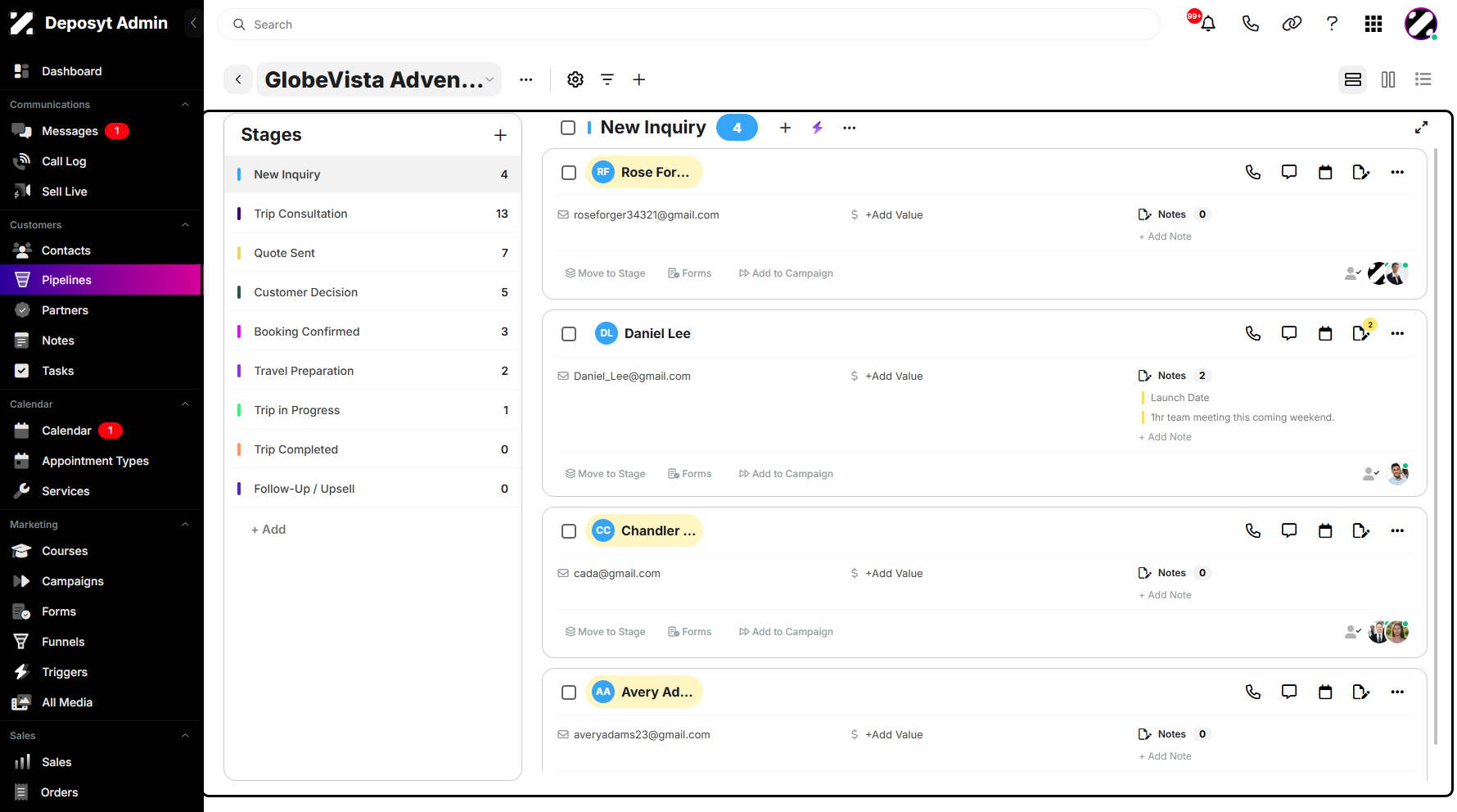Screen dimensions: 1457x812
Task: Switch to list view layout
Action: (1423, 79)
